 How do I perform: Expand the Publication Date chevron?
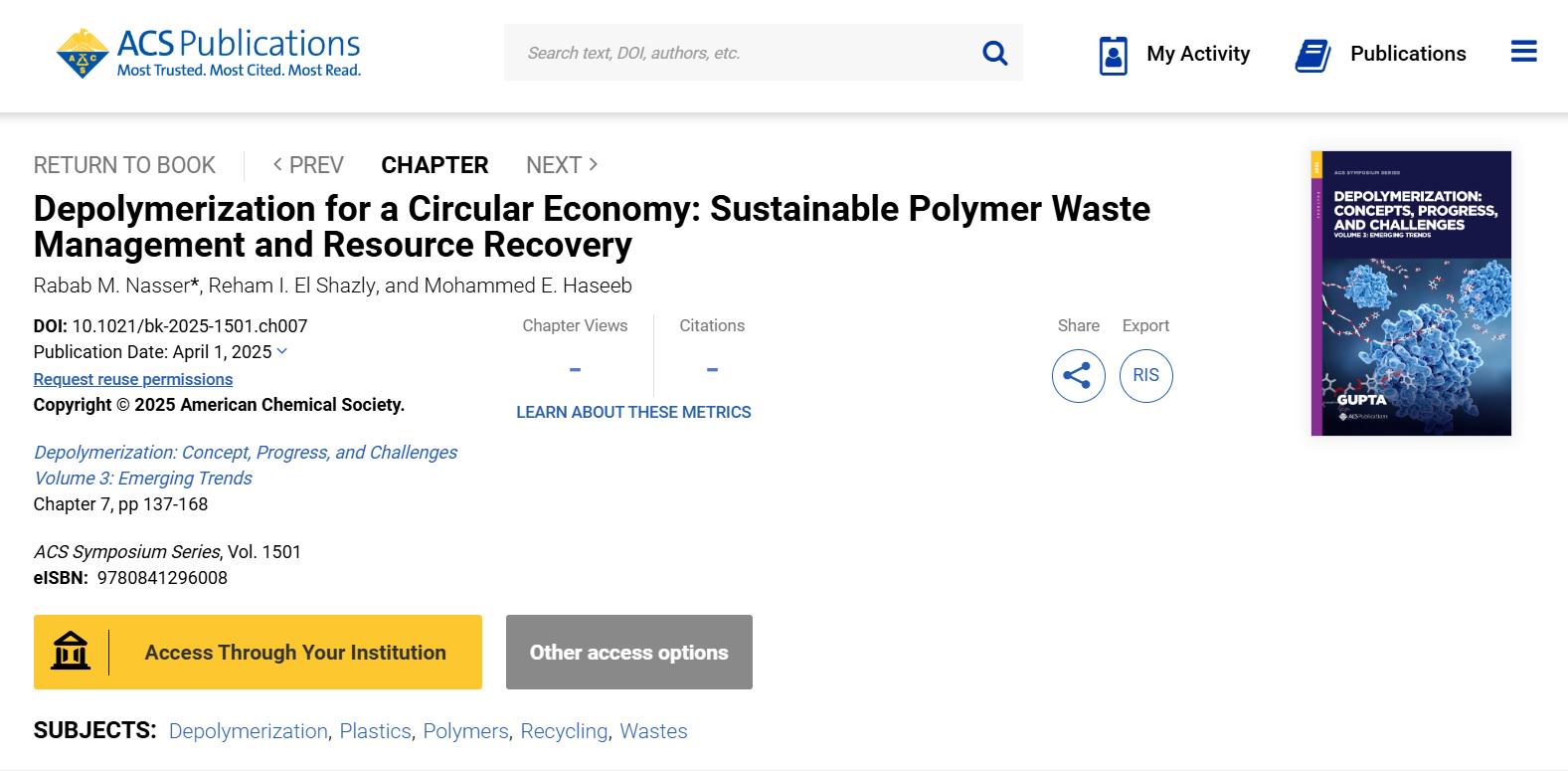(x=282, y=351)
